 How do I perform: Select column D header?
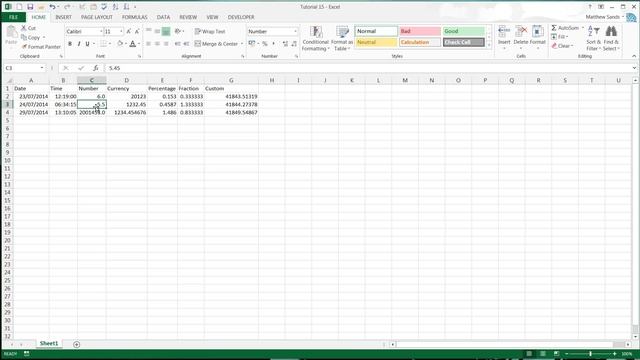click(x=127, y=80)
